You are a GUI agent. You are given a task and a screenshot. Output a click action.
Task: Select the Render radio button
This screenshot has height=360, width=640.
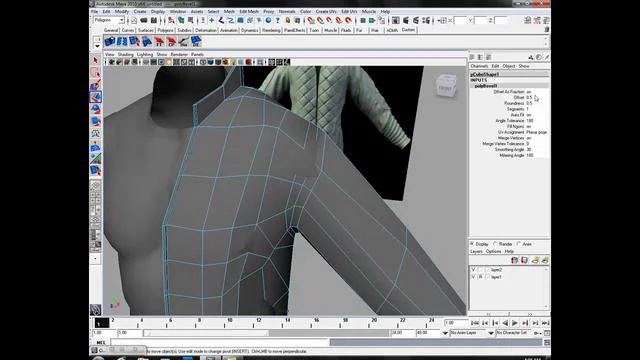(496, 244)
